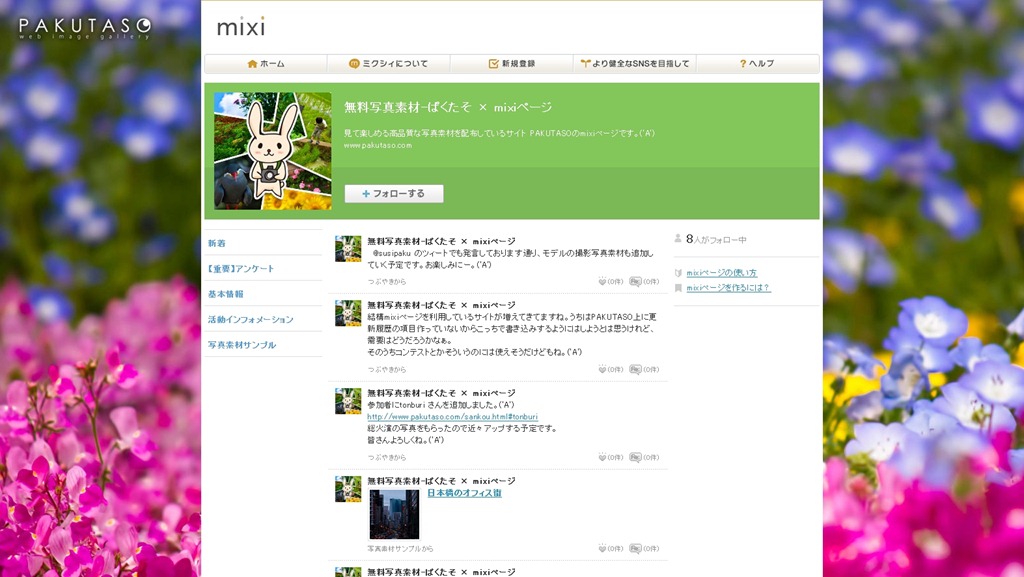Click www.pakutaso.com in the green banner
The image size is (1024, 577).
[378, 146]
